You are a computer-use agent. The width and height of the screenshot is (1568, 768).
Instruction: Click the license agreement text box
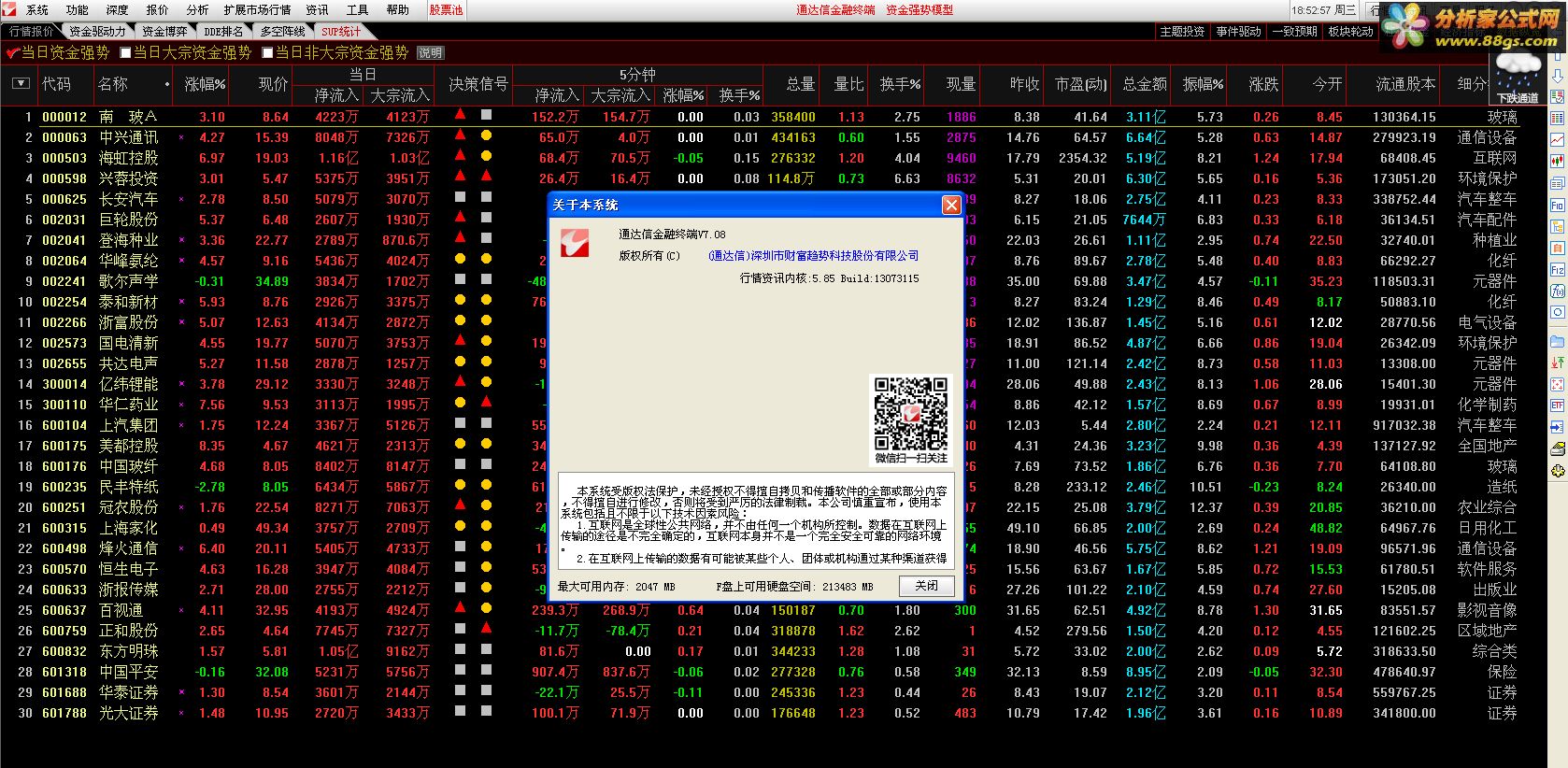point(755,521)
